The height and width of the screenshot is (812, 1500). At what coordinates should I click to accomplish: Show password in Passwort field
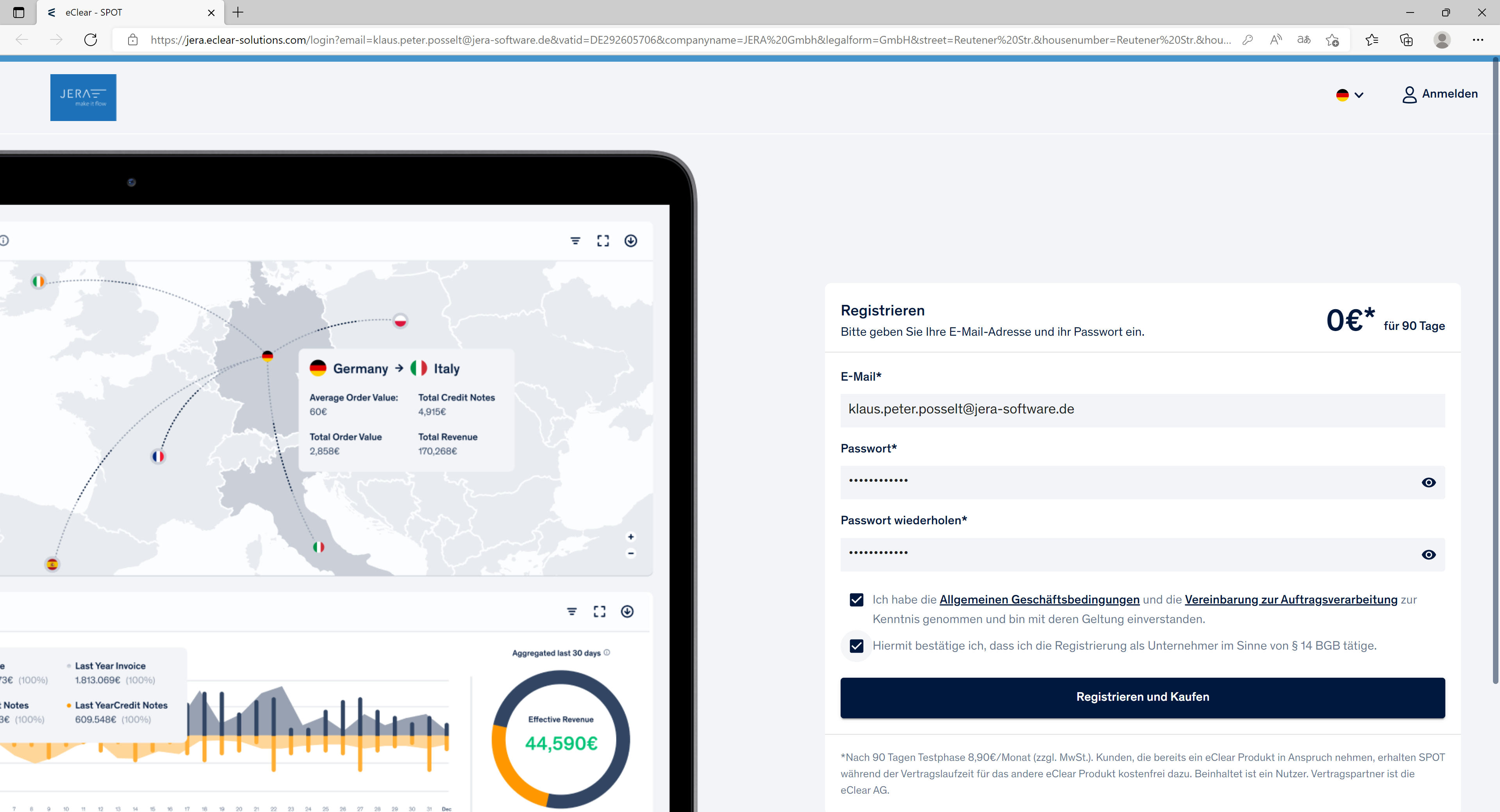tap(1429, 483)
